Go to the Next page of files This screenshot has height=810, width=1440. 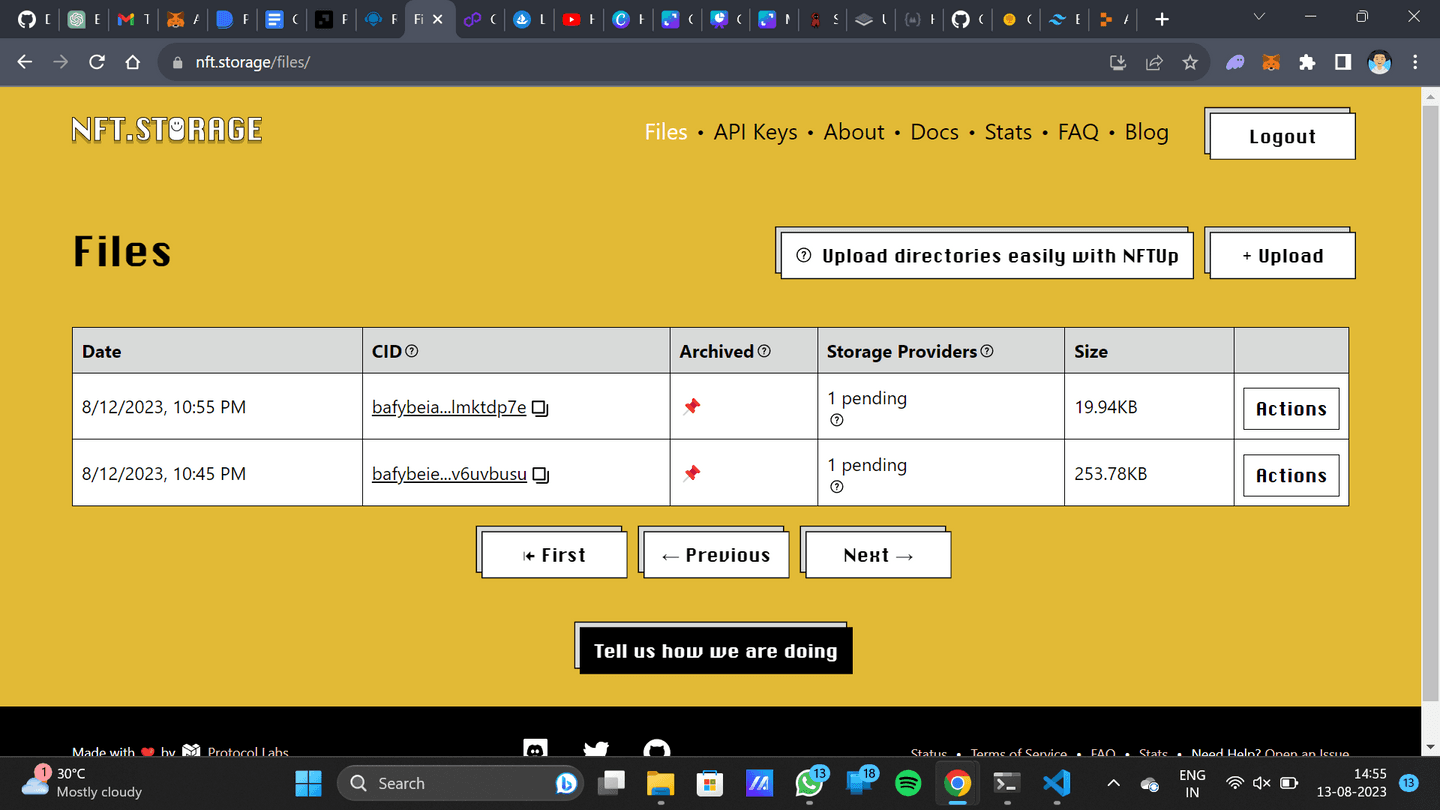point(878,555)
